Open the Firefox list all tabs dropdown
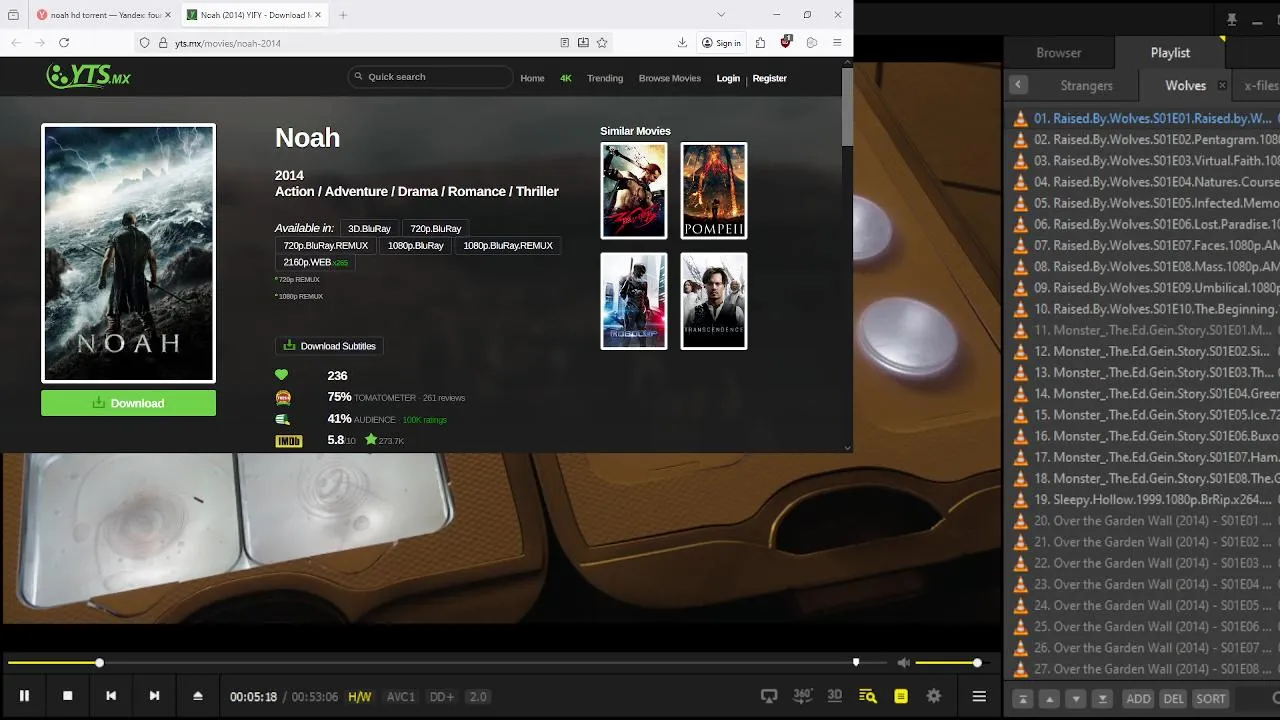 tap(721, 15)
